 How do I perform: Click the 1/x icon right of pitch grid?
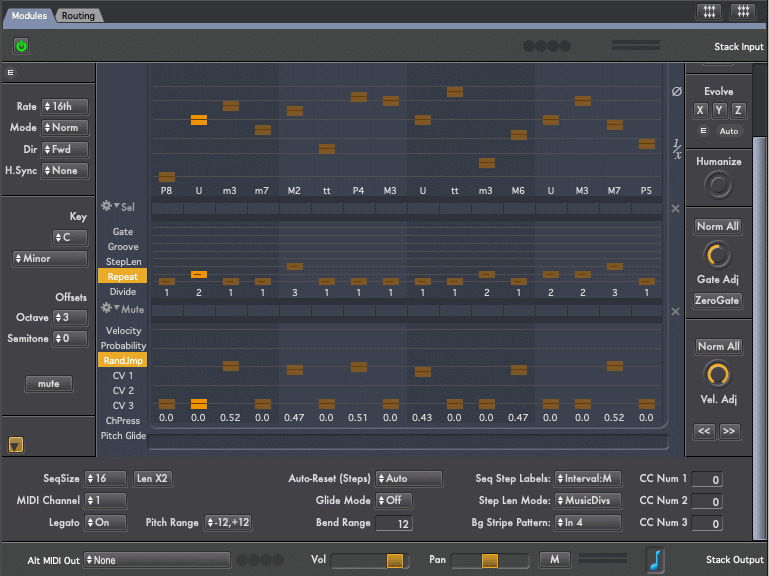tap(677, 149)
